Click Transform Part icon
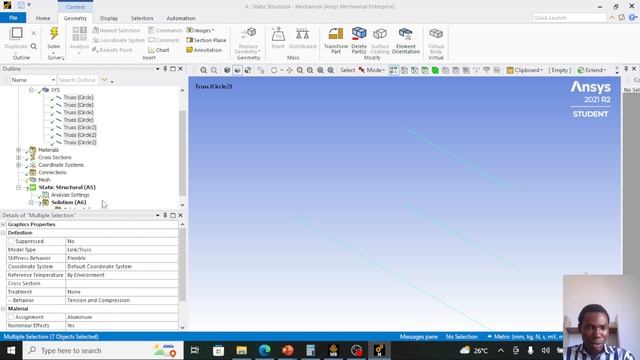Screen dimensions: 640x360 (336, 34)
